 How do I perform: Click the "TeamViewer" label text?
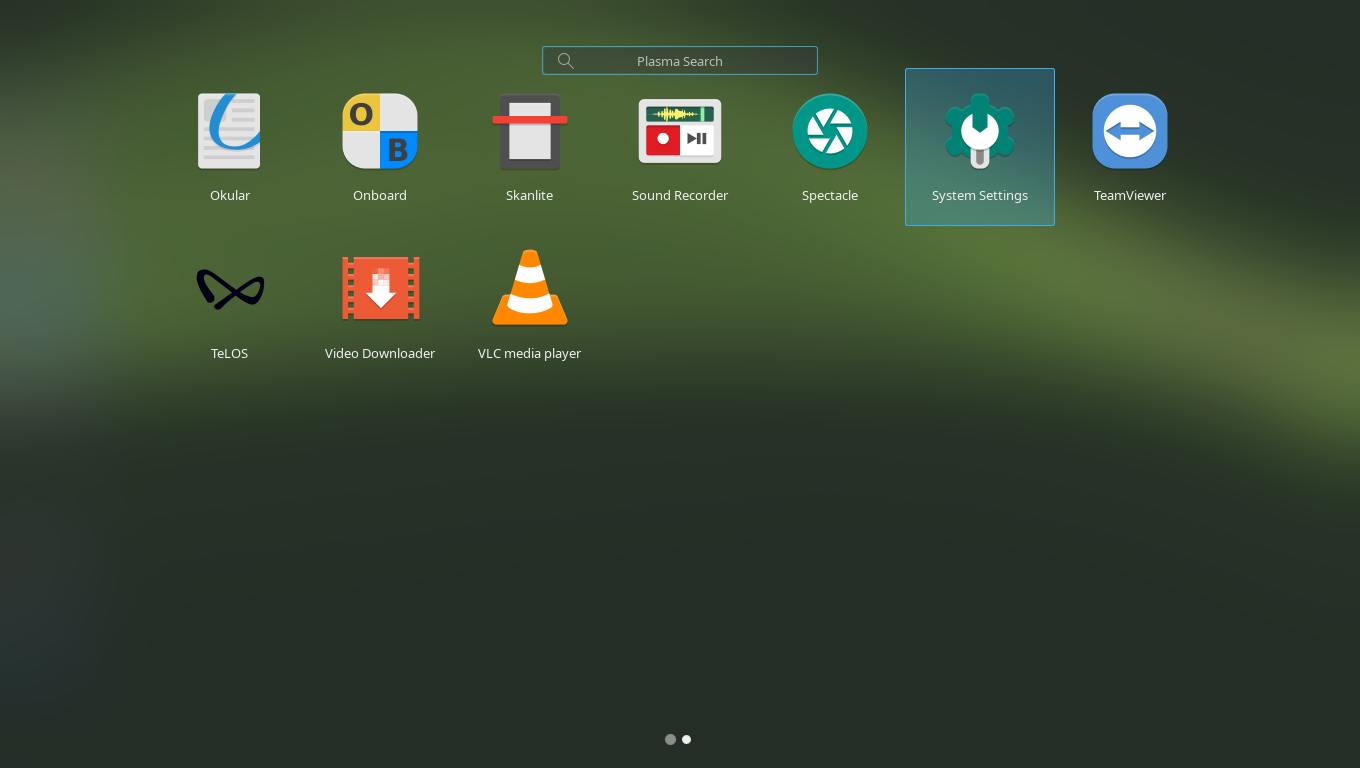pos(1130,196)
